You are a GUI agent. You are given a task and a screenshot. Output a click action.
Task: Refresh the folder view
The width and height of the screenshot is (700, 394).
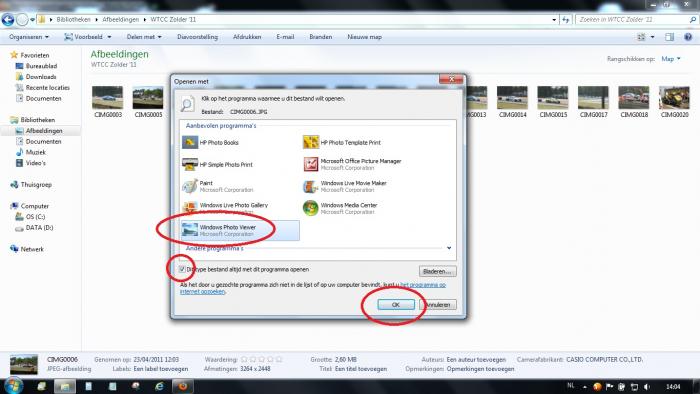(566, 20)
